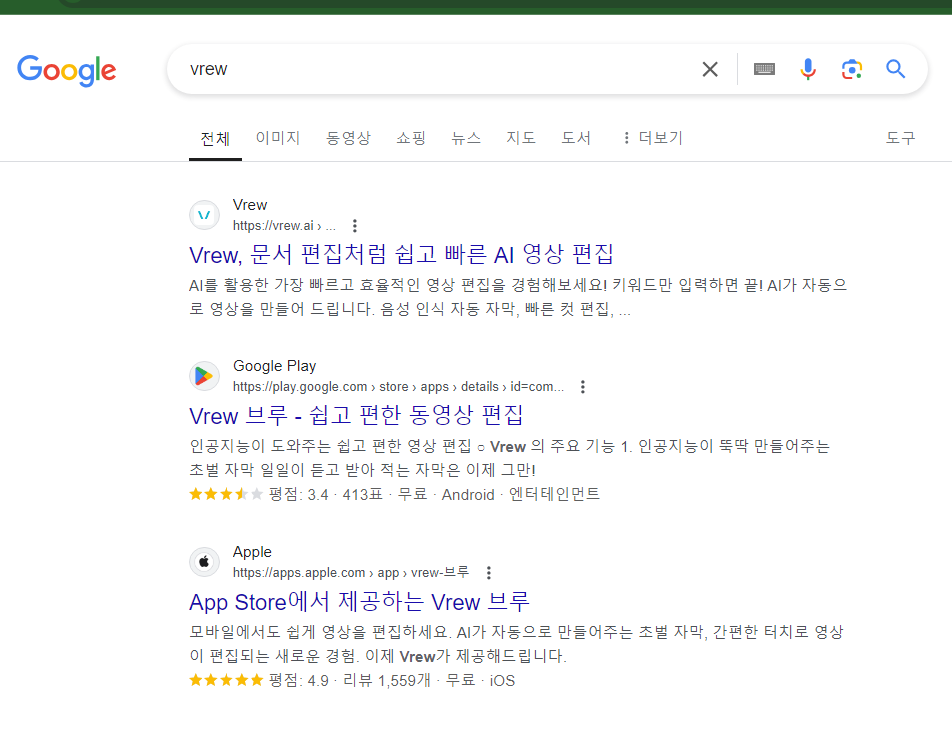The height and width of the screenshot is (729, 952).
Task: Clear the search query with X icon
Action: (x=710, y=69)
